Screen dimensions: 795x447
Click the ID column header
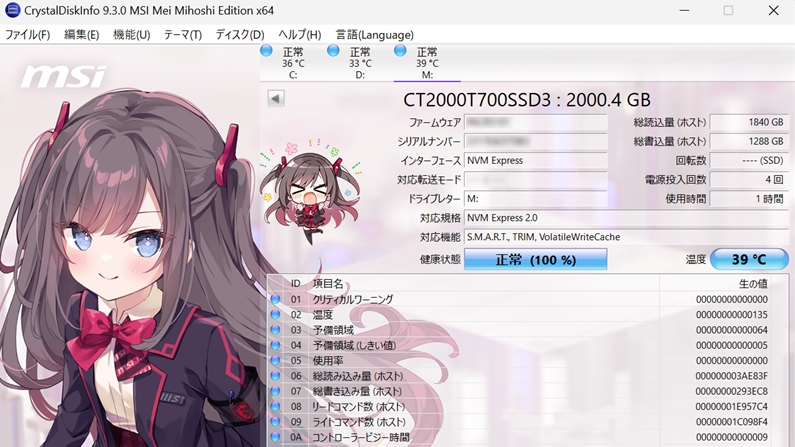(x=296, y=284)
